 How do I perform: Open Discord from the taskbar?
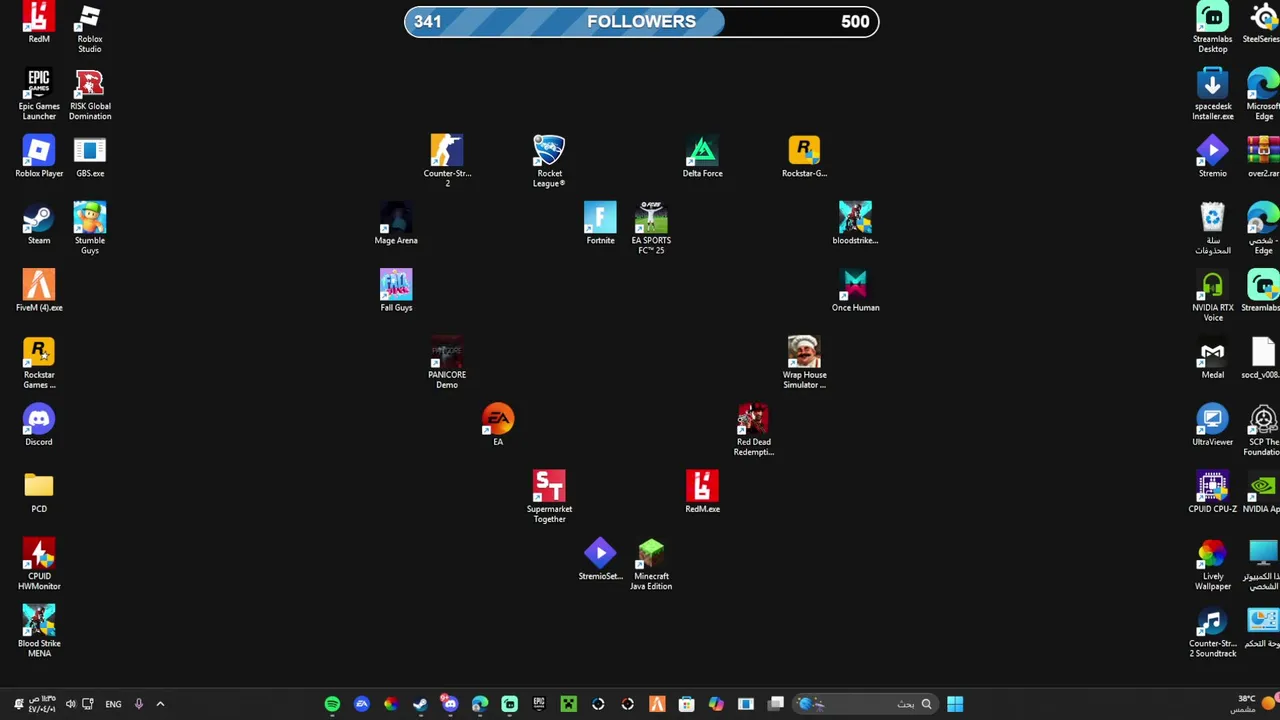[x=450, y=704]
